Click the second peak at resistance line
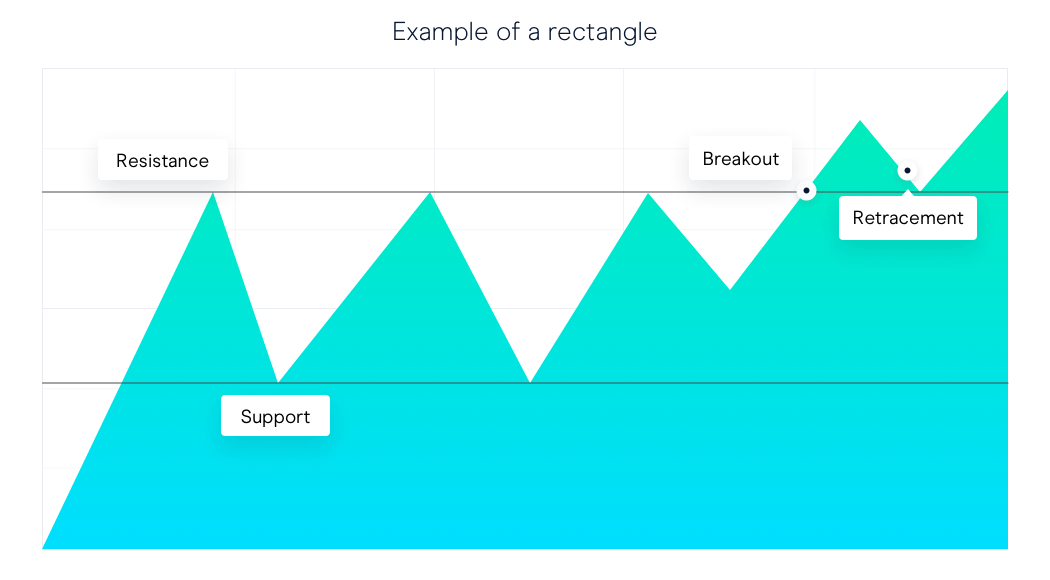1050x580 pixels. [431, 194]
